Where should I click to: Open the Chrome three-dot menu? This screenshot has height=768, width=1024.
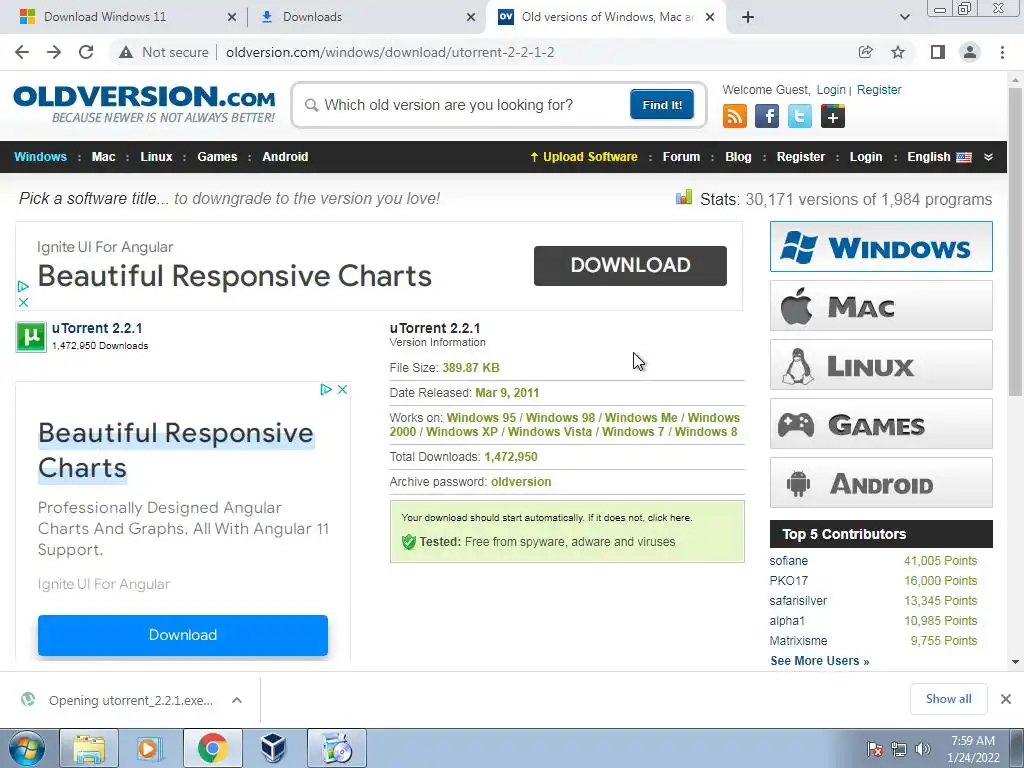click(x=1002, y=52)
